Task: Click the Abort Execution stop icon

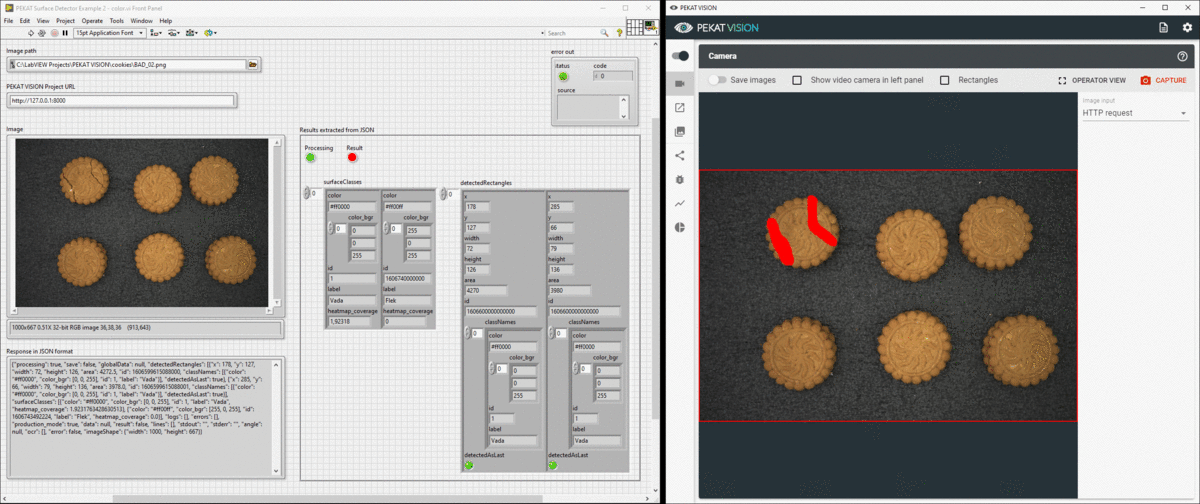Action: (54, 33)
